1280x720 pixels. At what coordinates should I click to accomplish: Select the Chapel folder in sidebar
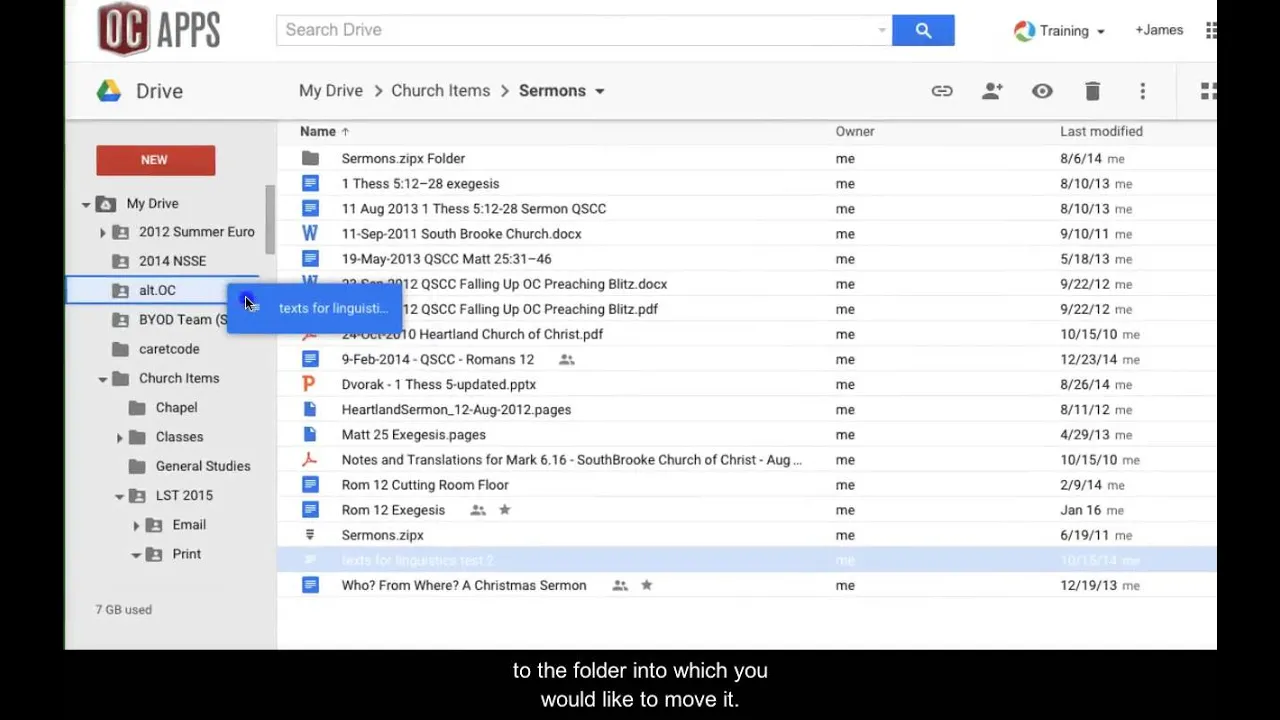(176, 408)
